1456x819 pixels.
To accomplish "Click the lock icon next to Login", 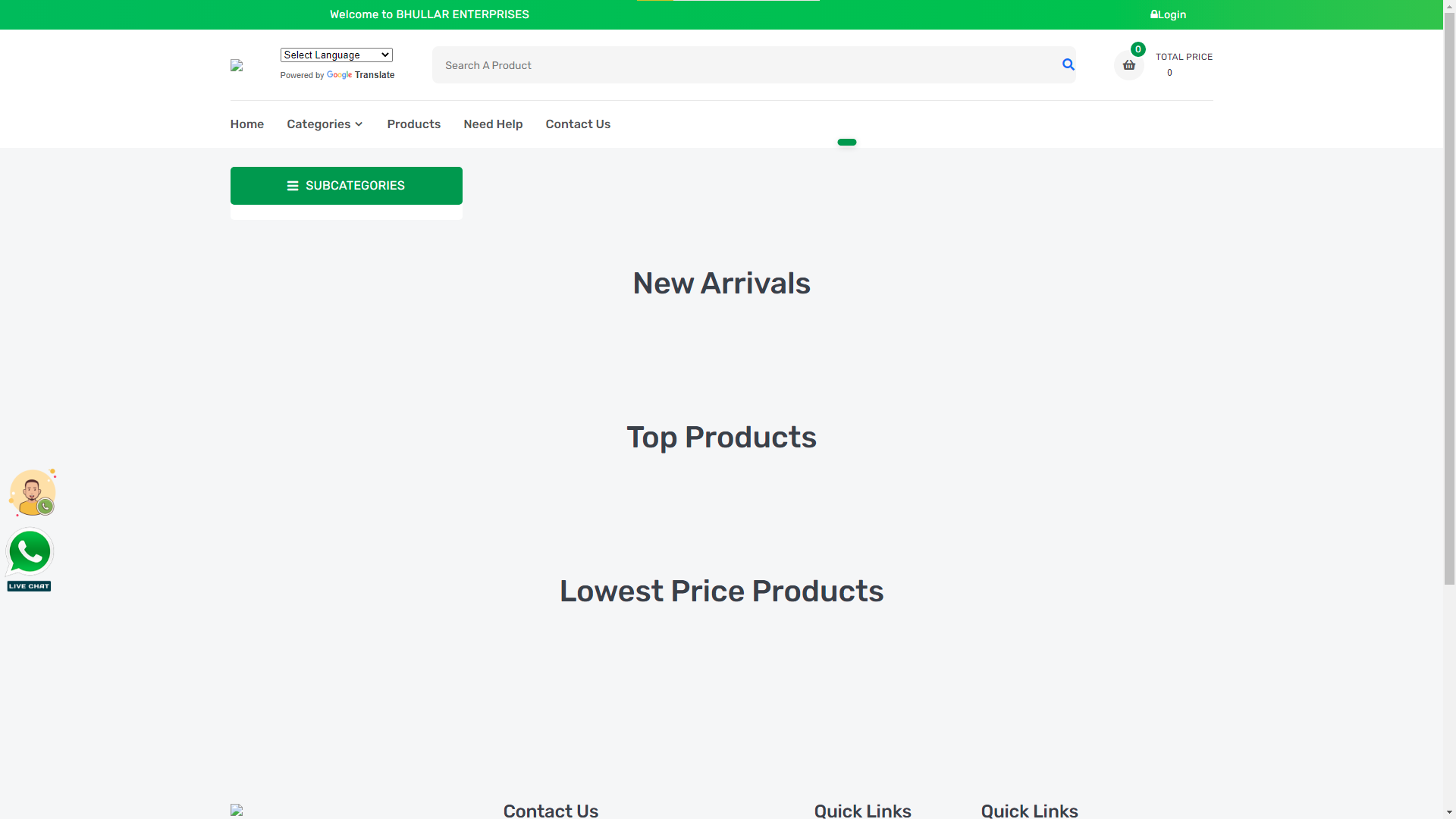I will coord(1154,14).
